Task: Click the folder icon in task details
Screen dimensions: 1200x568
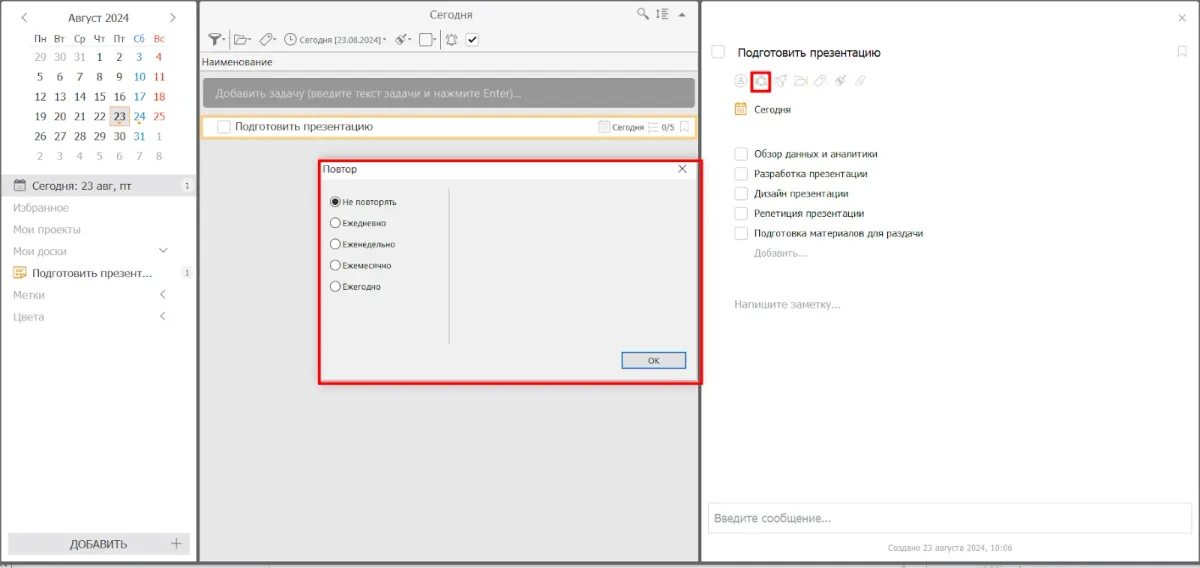Action: 800,81
